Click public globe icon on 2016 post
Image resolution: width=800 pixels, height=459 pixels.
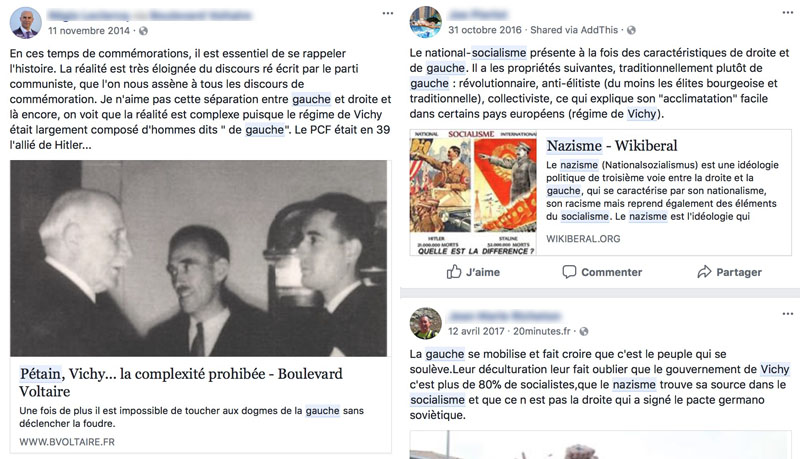point(631,30)
